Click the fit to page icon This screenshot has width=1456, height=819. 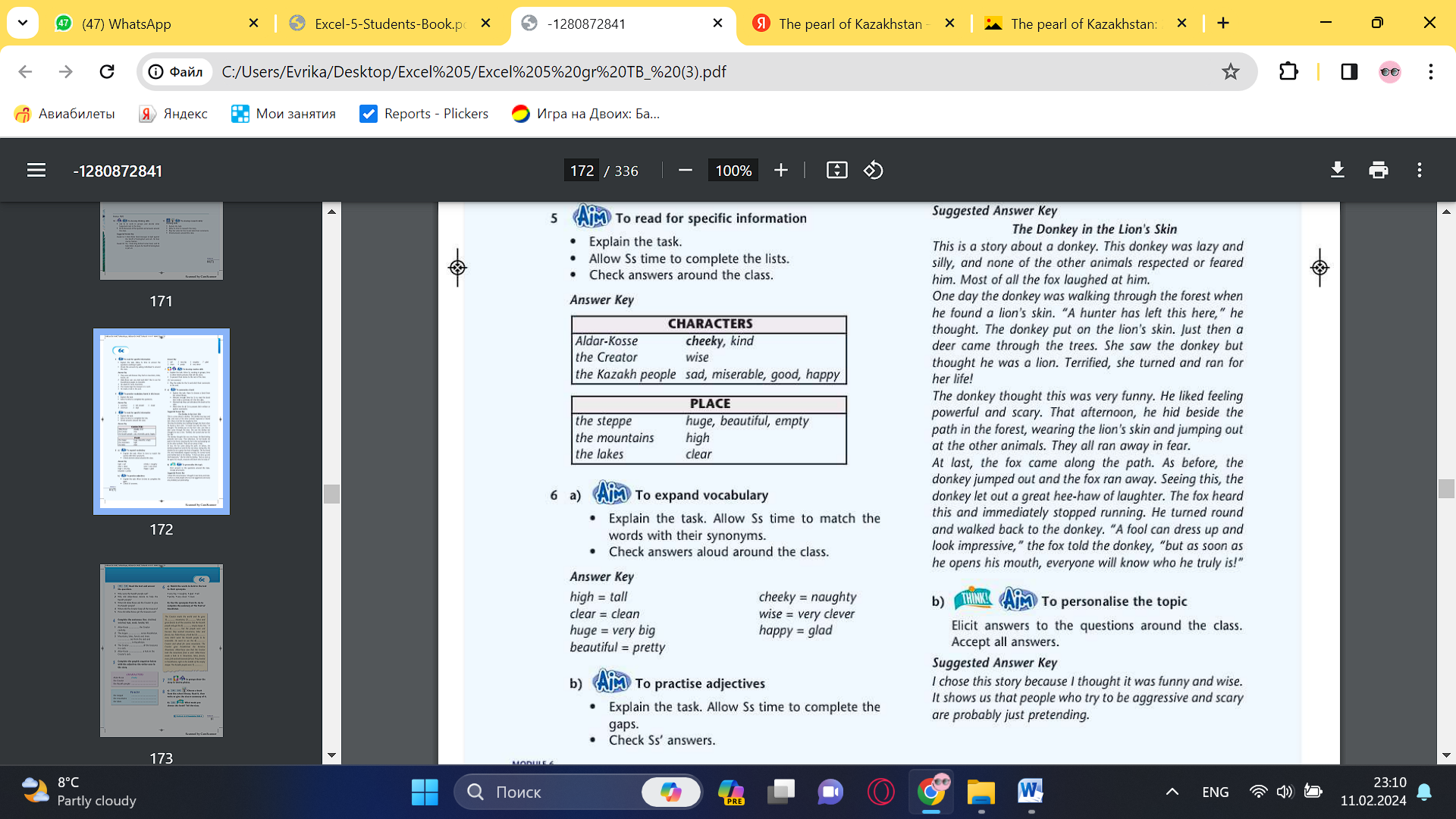click(836, 171)
